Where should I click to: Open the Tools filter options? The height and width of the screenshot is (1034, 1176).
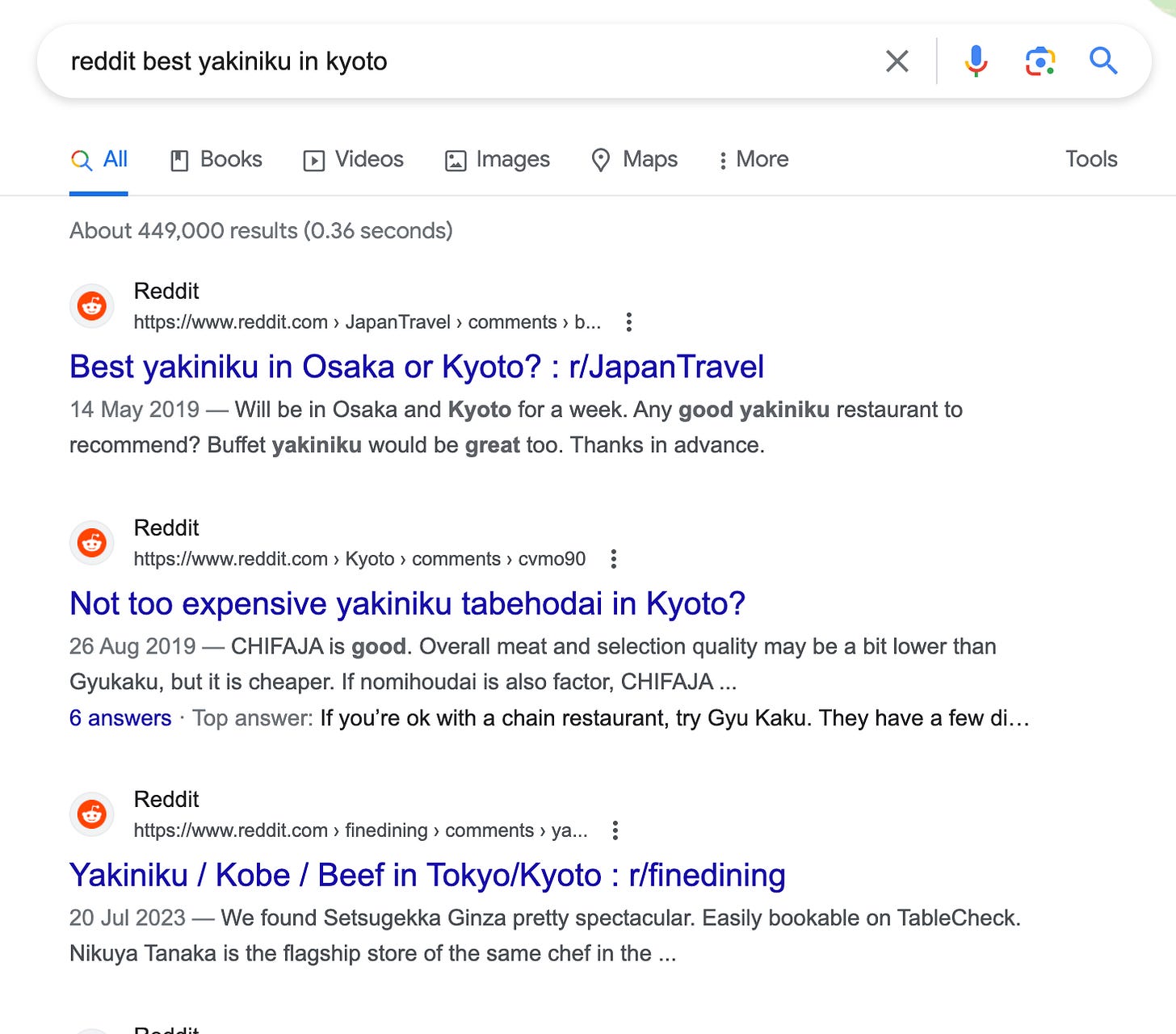(1091, 159)
